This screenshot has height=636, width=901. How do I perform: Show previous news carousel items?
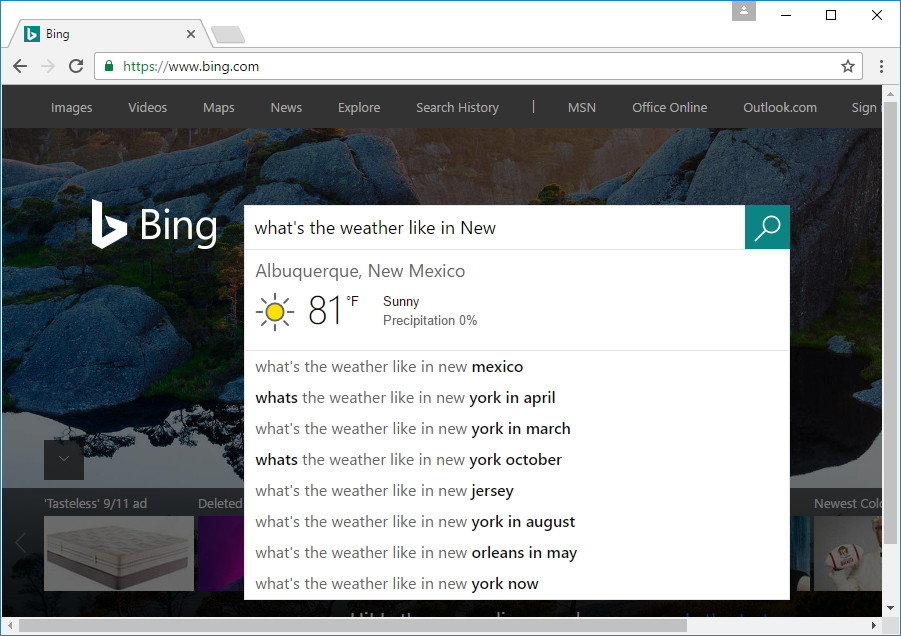point(21,542)
